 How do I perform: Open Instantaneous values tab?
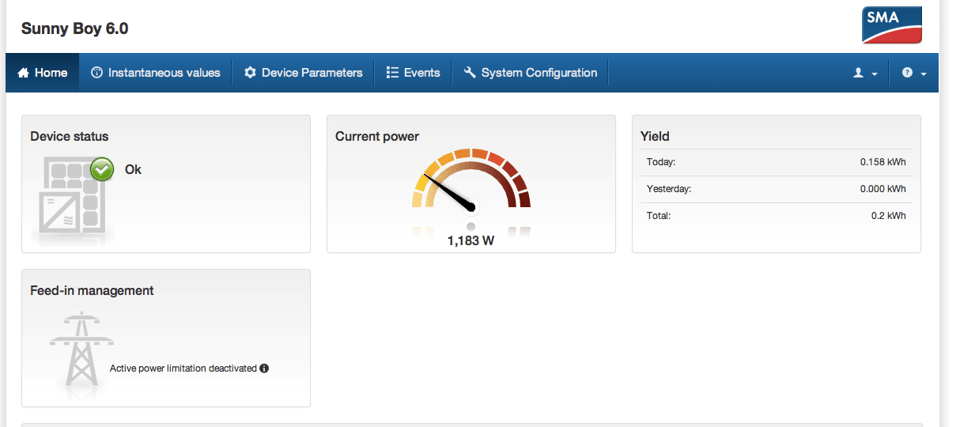click(x=156, y=73)
